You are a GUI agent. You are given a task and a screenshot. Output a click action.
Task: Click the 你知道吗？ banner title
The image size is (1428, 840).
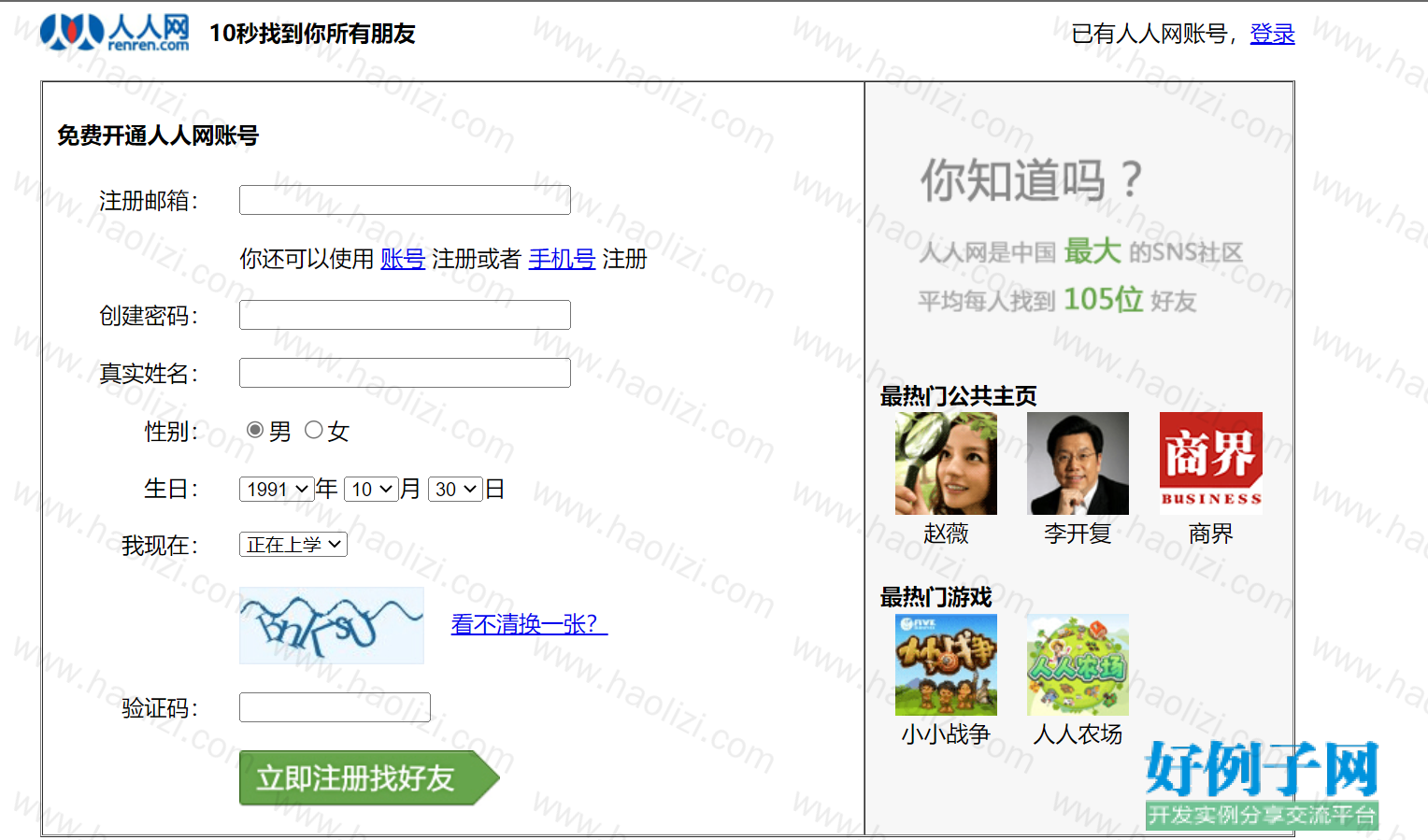coord(1032,179)
